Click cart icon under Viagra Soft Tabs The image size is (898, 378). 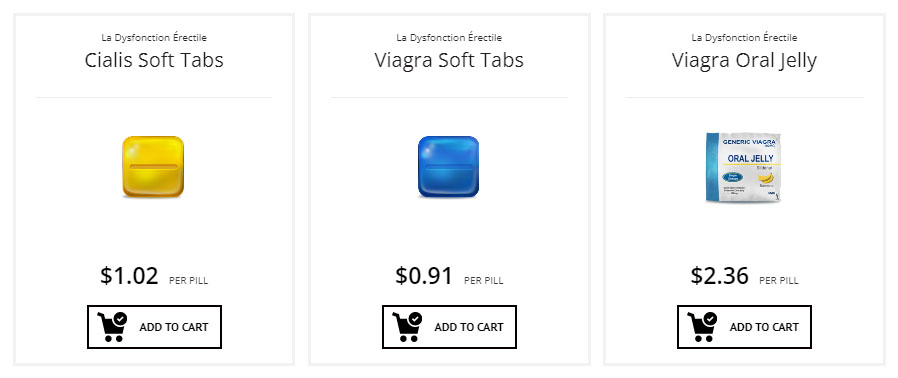click(407, 327)
